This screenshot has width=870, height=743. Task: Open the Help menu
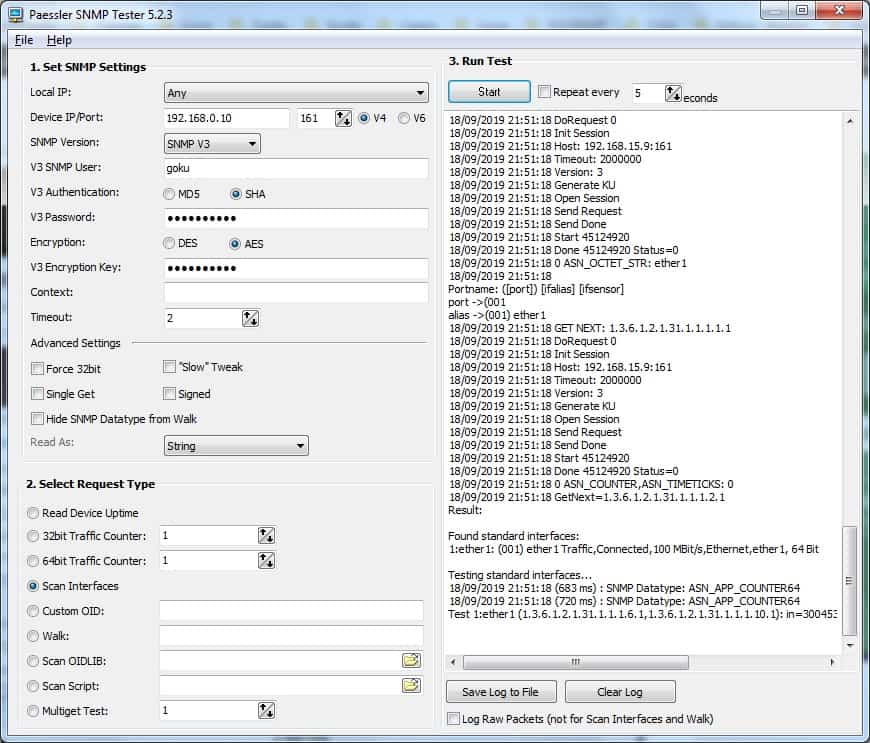tap(59, 40)
